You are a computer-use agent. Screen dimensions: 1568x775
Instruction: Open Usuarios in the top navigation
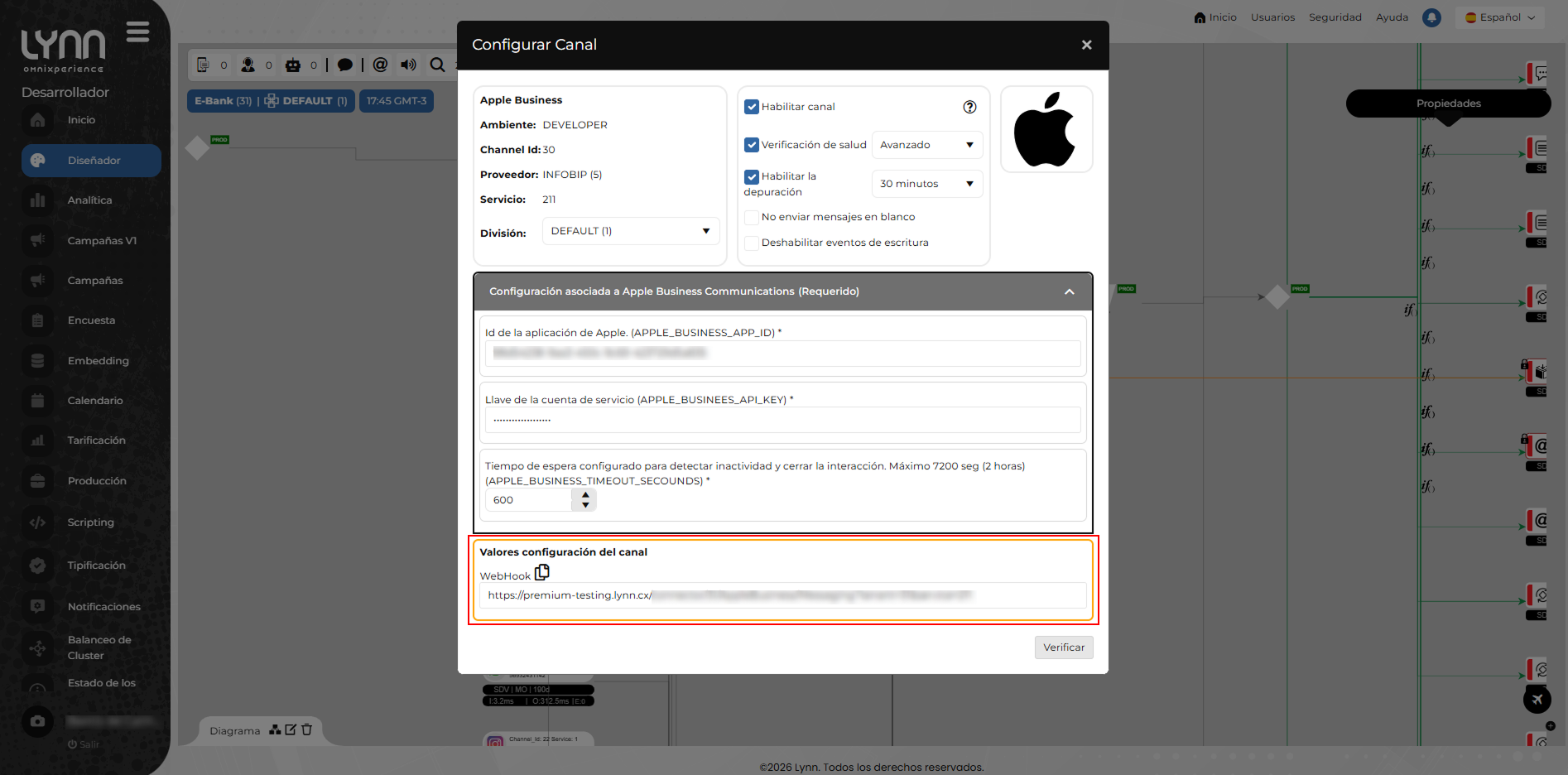(x=1272, y=17)
